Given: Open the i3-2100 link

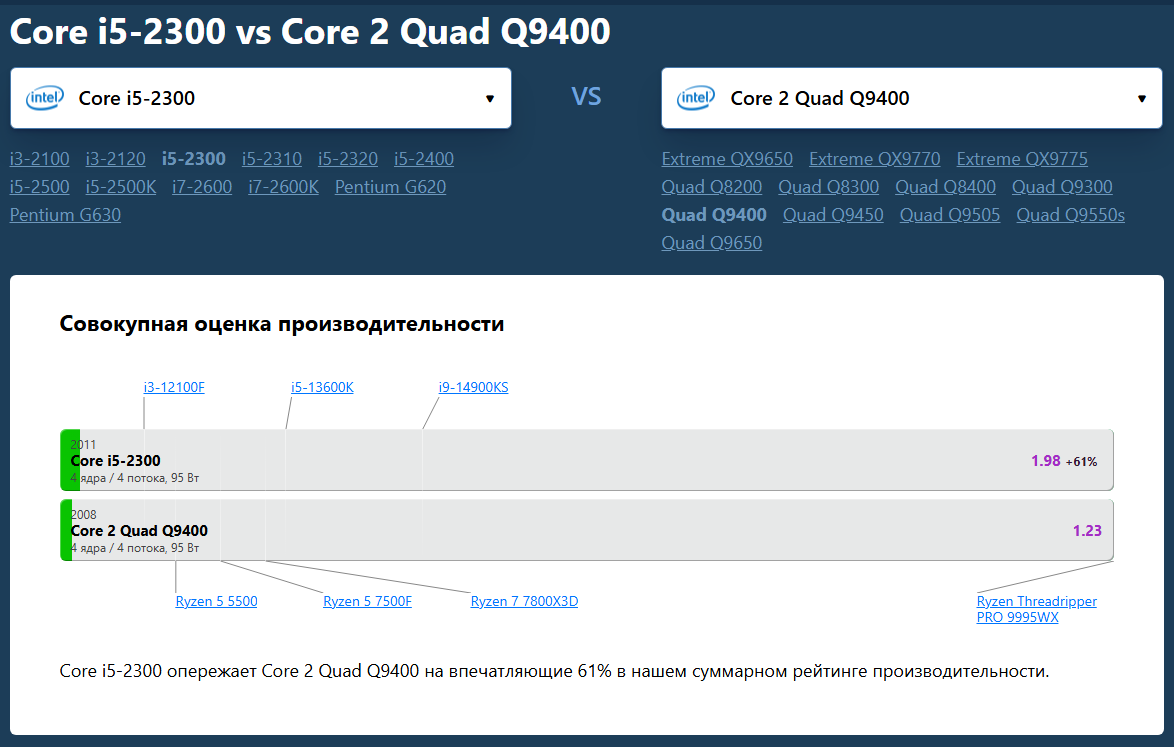Looking at the screenshot, I should [x=40, y=159].
